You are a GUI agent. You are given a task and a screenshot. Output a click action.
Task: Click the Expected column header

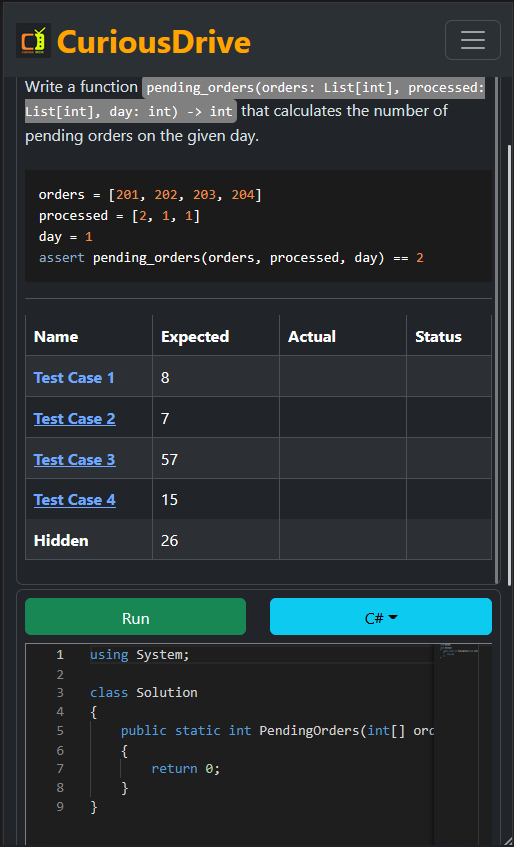click(195, 337)
